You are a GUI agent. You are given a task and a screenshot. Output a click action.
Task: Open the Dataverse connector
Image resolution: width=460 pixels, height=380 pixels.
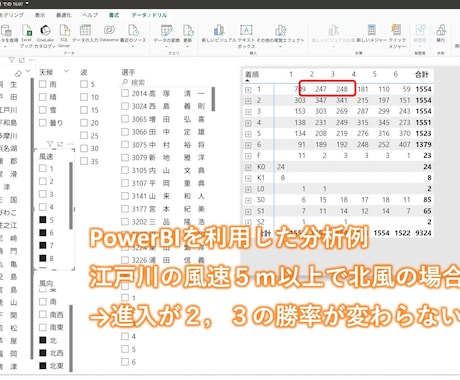109,30
